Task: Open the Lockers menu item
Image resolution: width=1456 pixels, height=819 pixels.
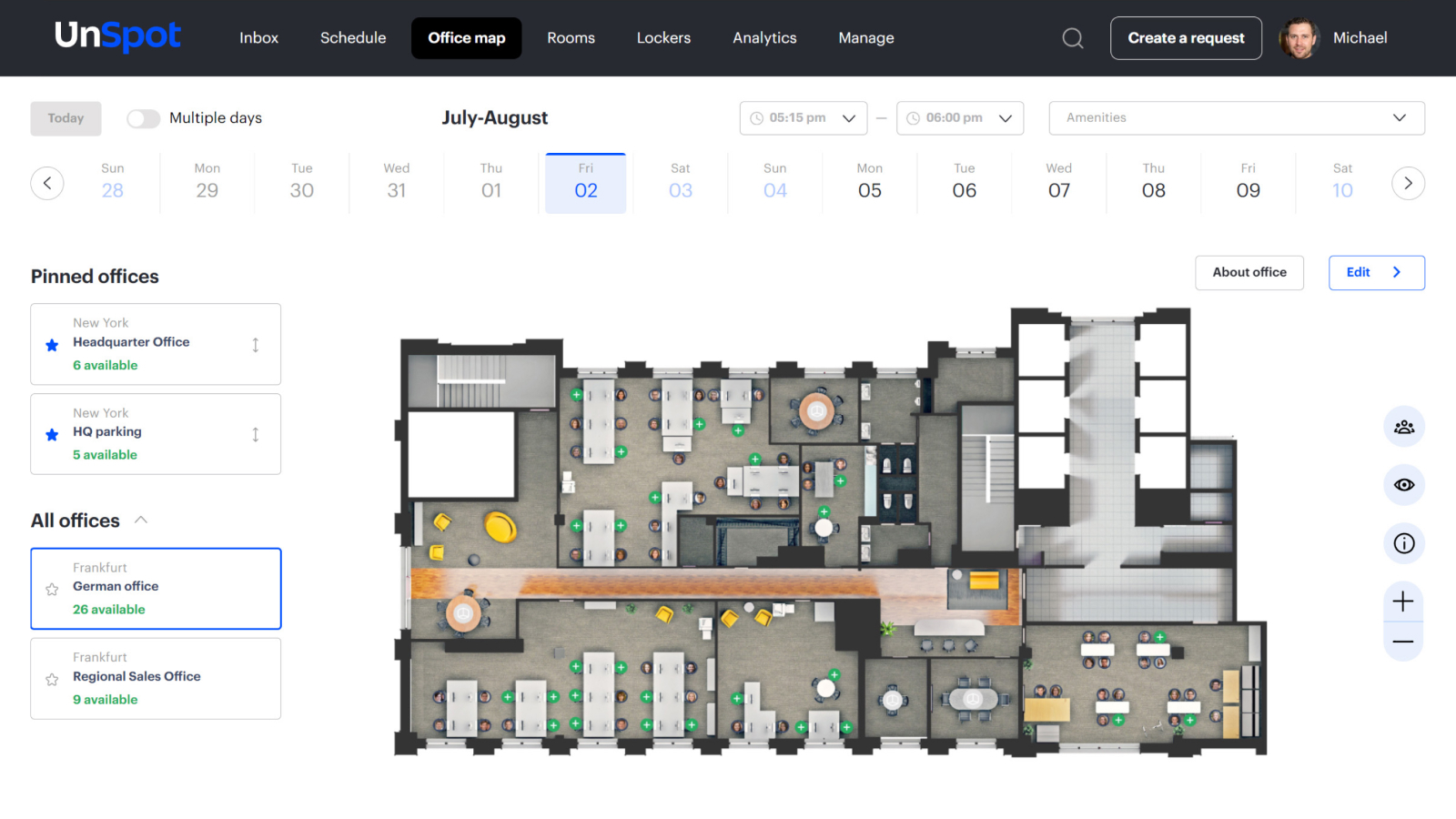Action: pyautogui.click(x=663, y=38)
